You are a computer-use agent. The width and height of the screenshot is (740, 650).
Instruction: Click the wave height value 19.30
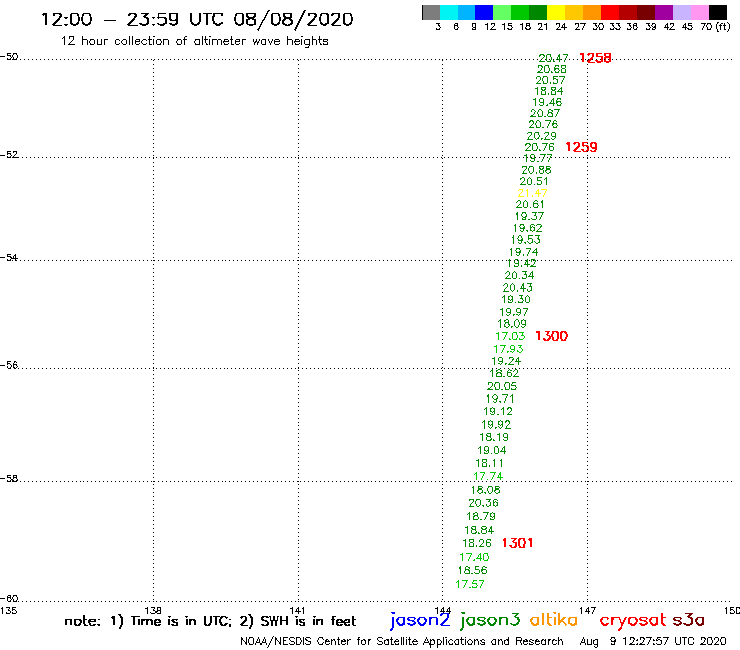[516, 299]
